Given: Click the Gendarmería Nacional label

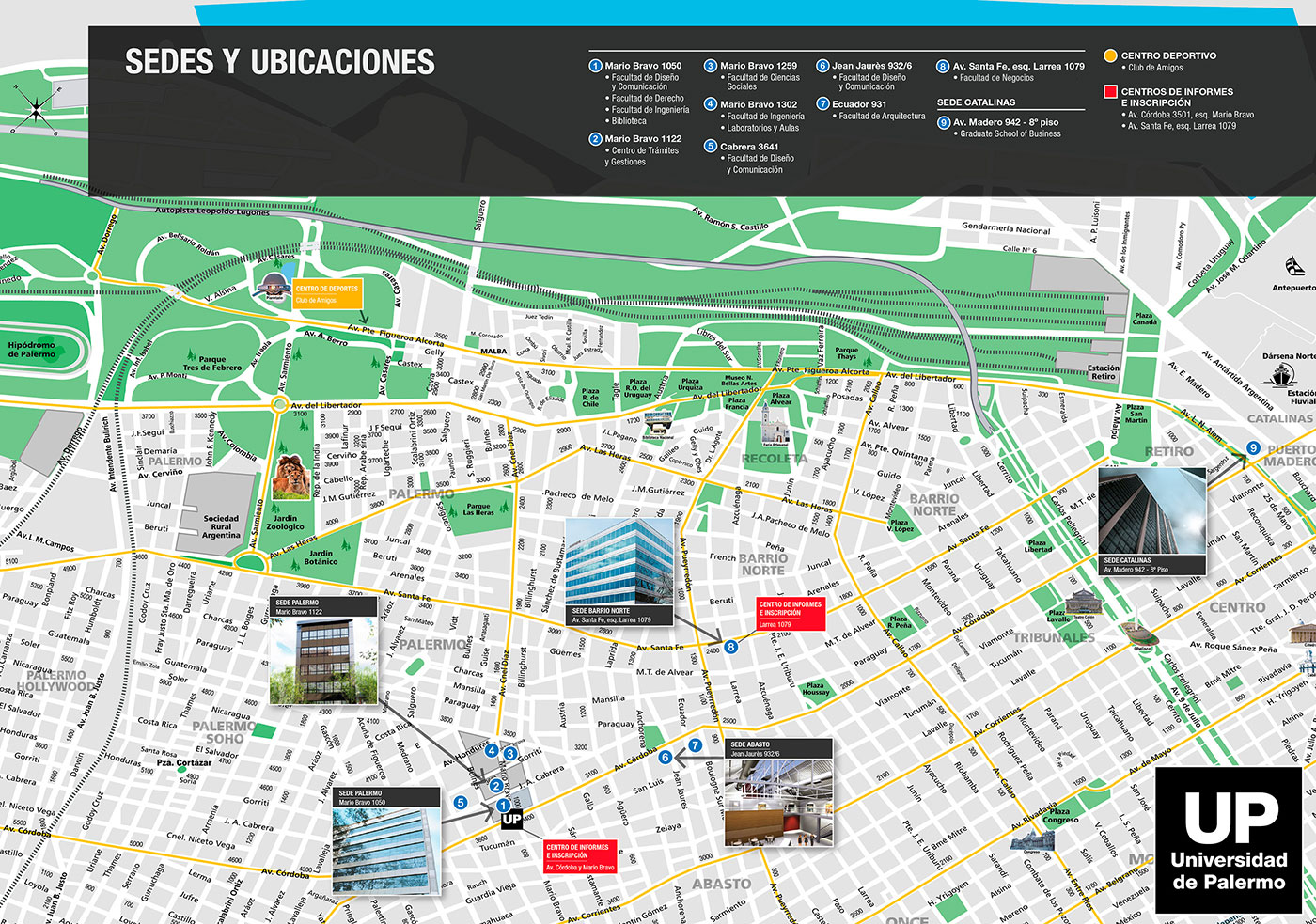Looking at the screenshot, I should point(1006,229).
